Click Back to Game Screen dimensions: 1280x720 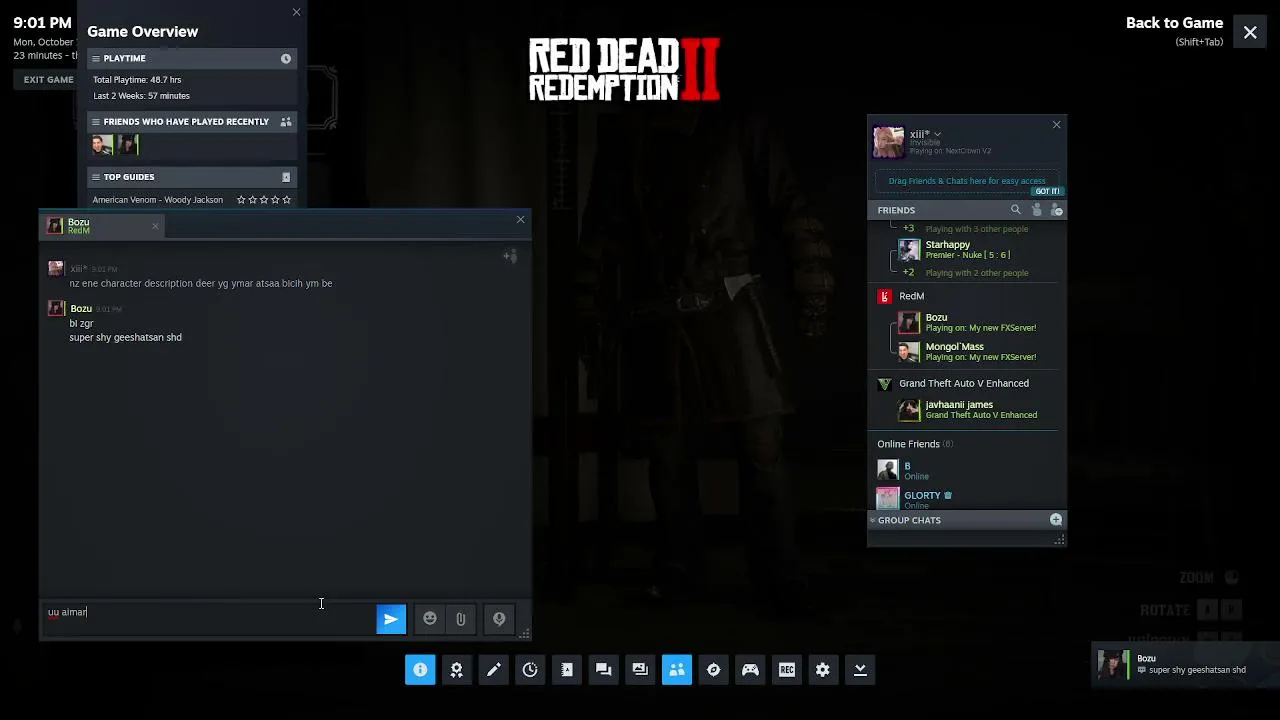point(1174,23)
